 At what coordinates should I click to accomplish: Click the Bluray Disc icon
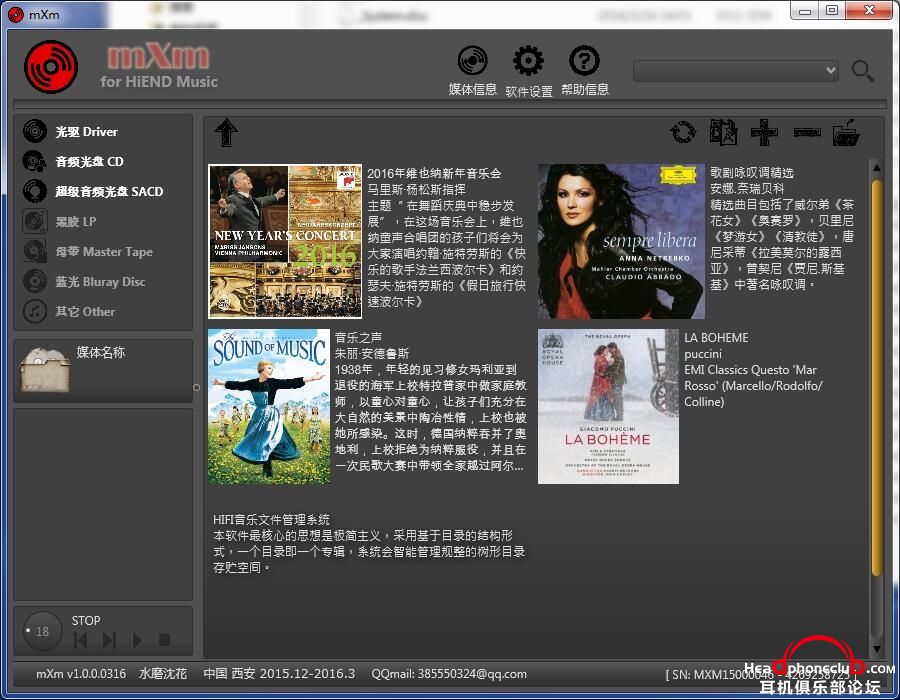point(34,281)
